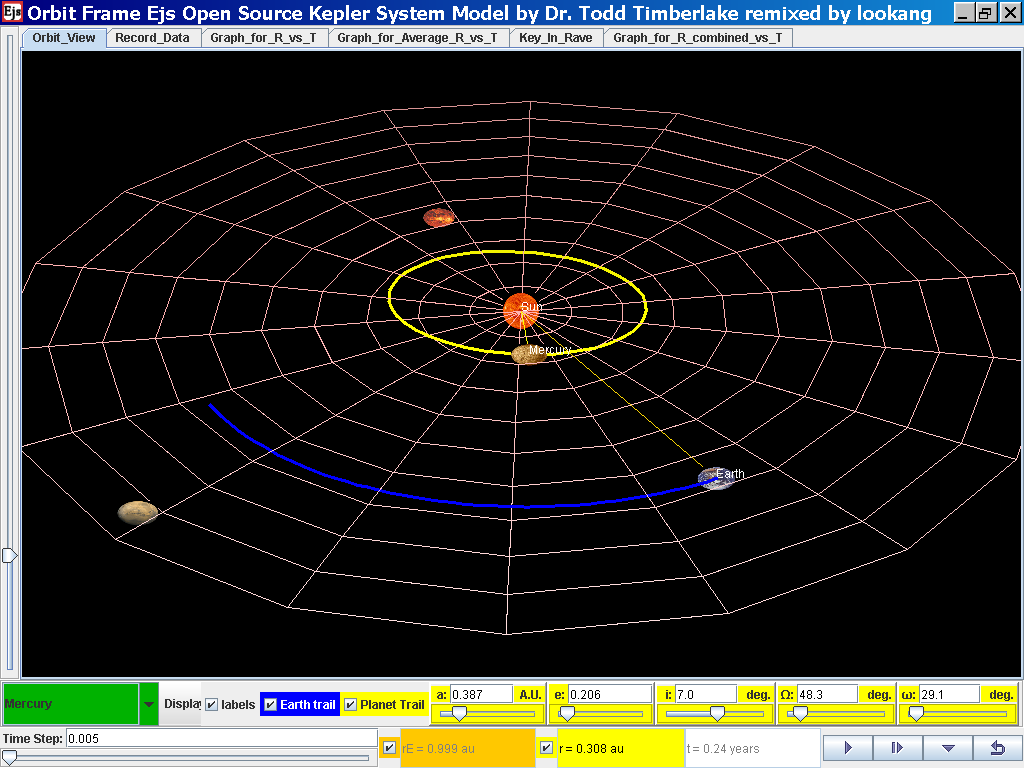Click the Time Step input field
The width and height of the screenshot is (1024, 768).
point(220,738)
